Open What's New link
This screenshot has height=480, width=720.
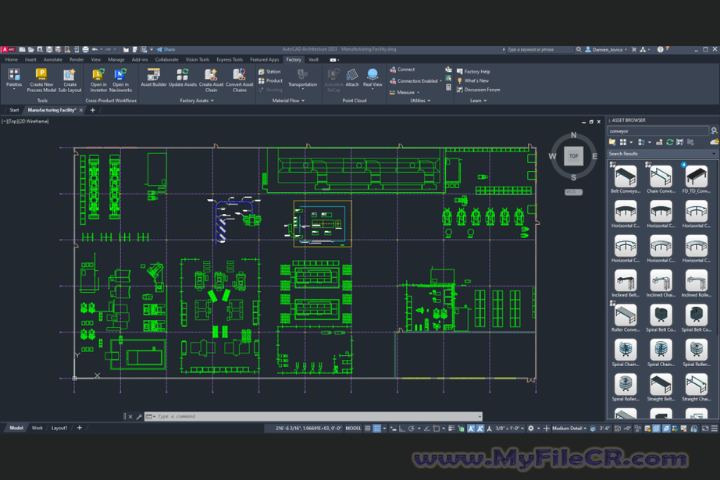click(472, 81)
